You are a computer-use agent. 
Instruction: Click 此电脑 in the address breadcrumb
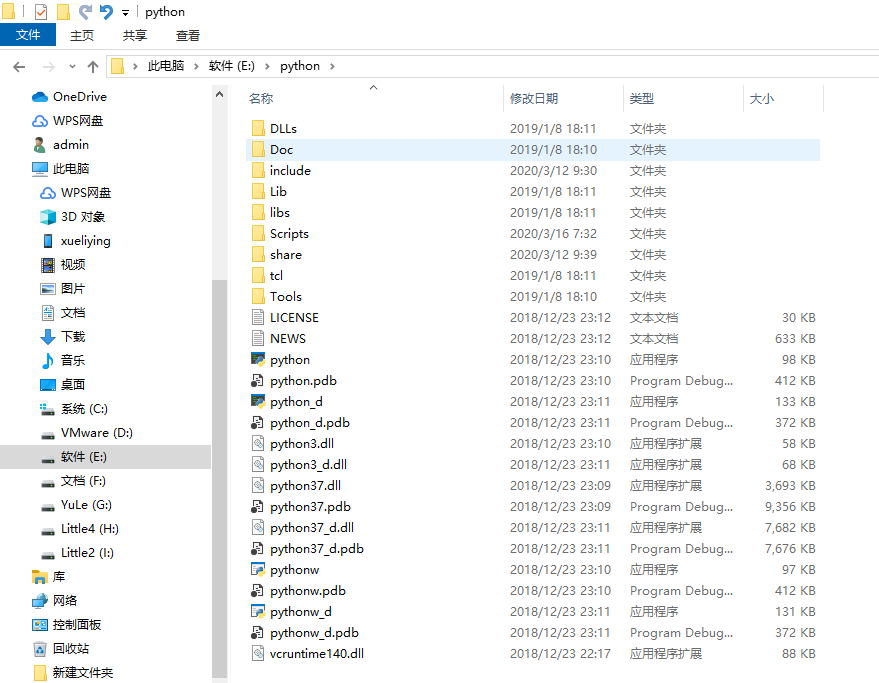coord(166,66)
